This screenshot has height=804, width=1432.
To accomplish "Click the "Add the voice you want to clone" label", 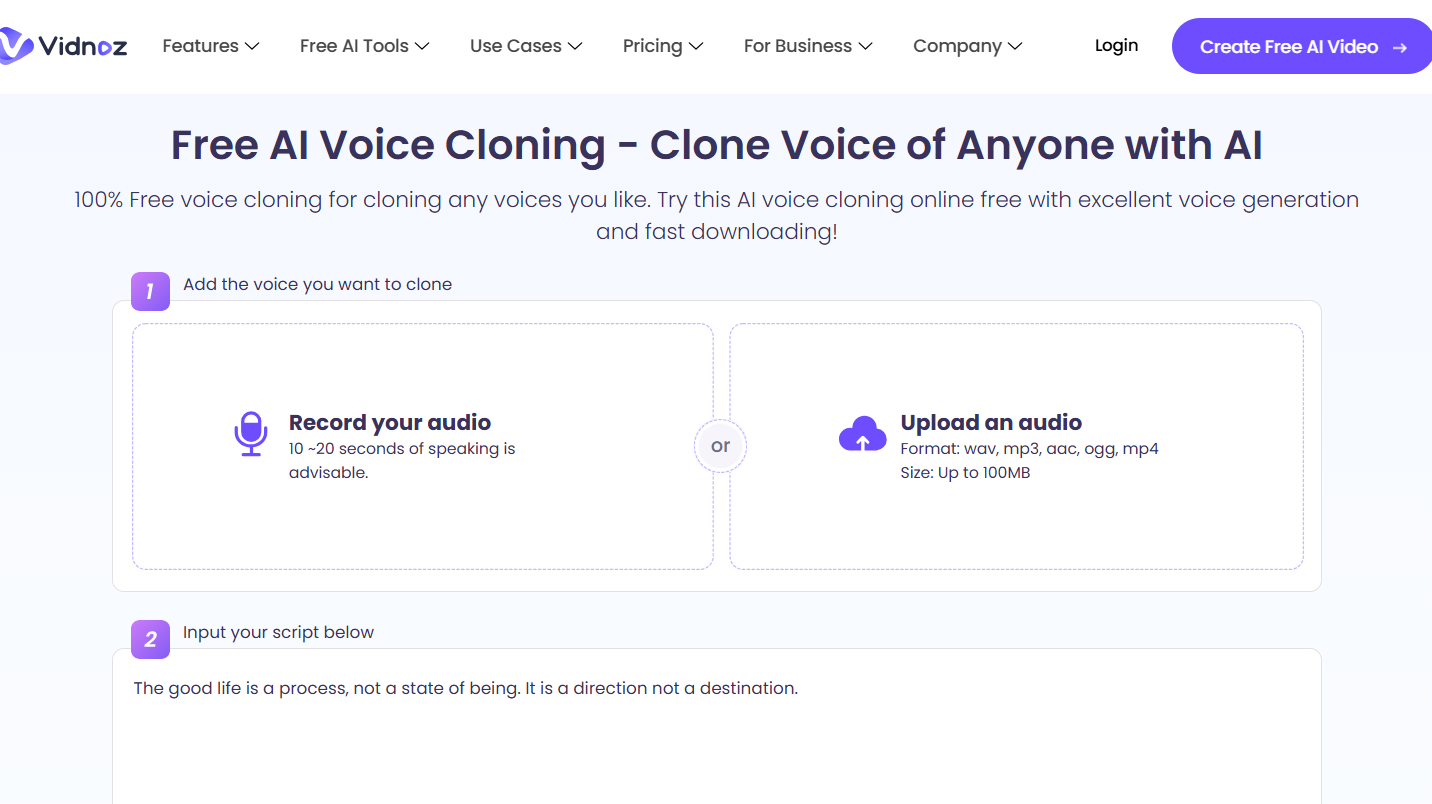I will pos(317,284).
